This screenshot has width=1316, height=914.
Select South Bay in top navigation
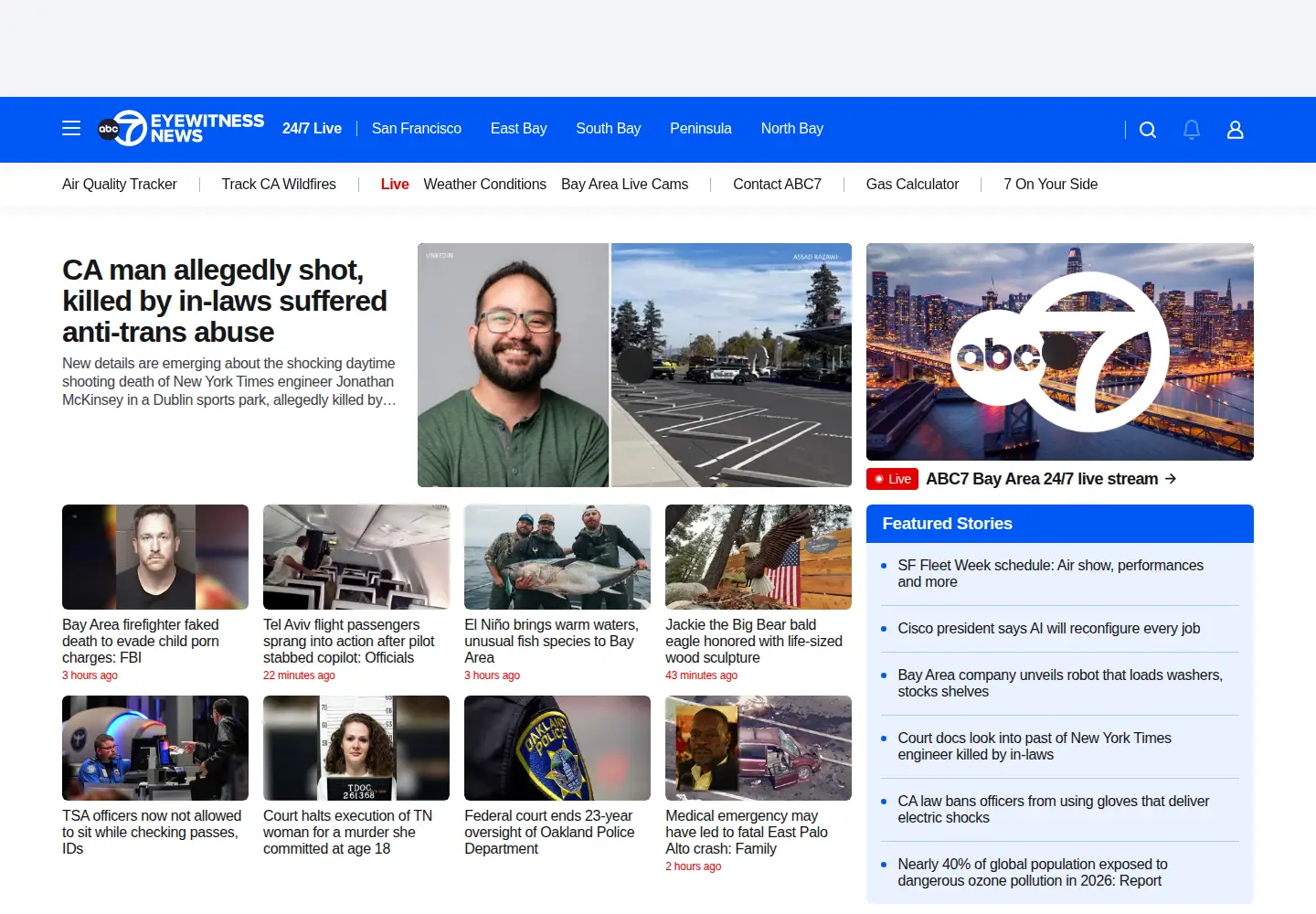pos(609,129)
